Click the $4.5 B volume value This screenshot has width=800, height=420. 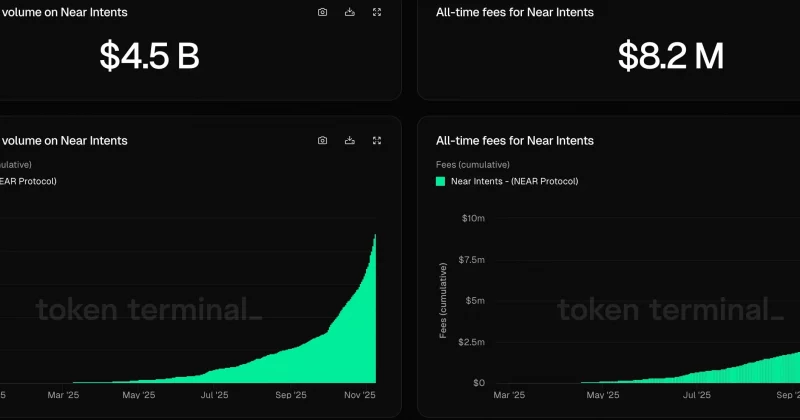149,56
